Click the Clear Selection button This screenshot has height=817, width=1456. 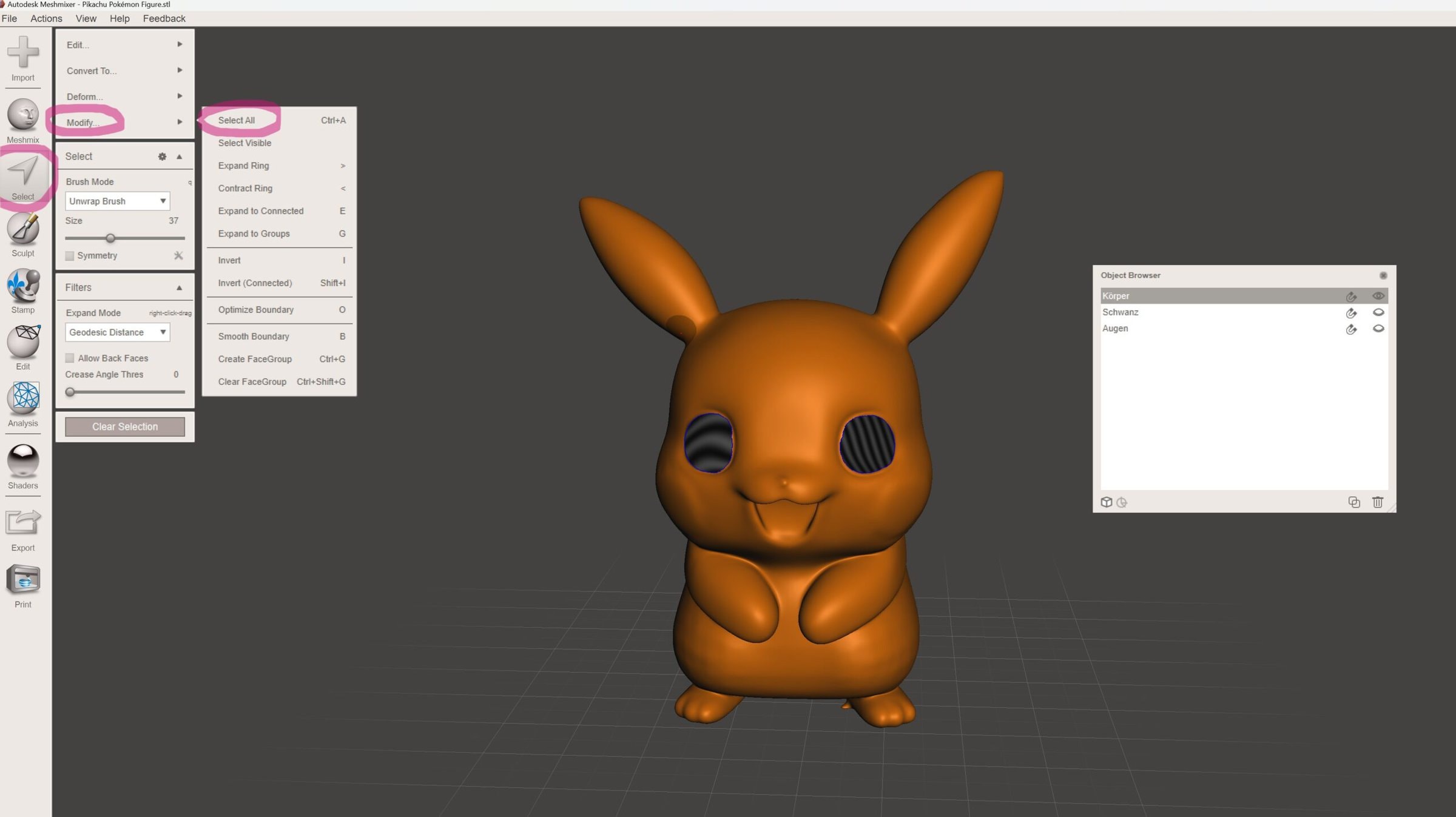[125, 427]
